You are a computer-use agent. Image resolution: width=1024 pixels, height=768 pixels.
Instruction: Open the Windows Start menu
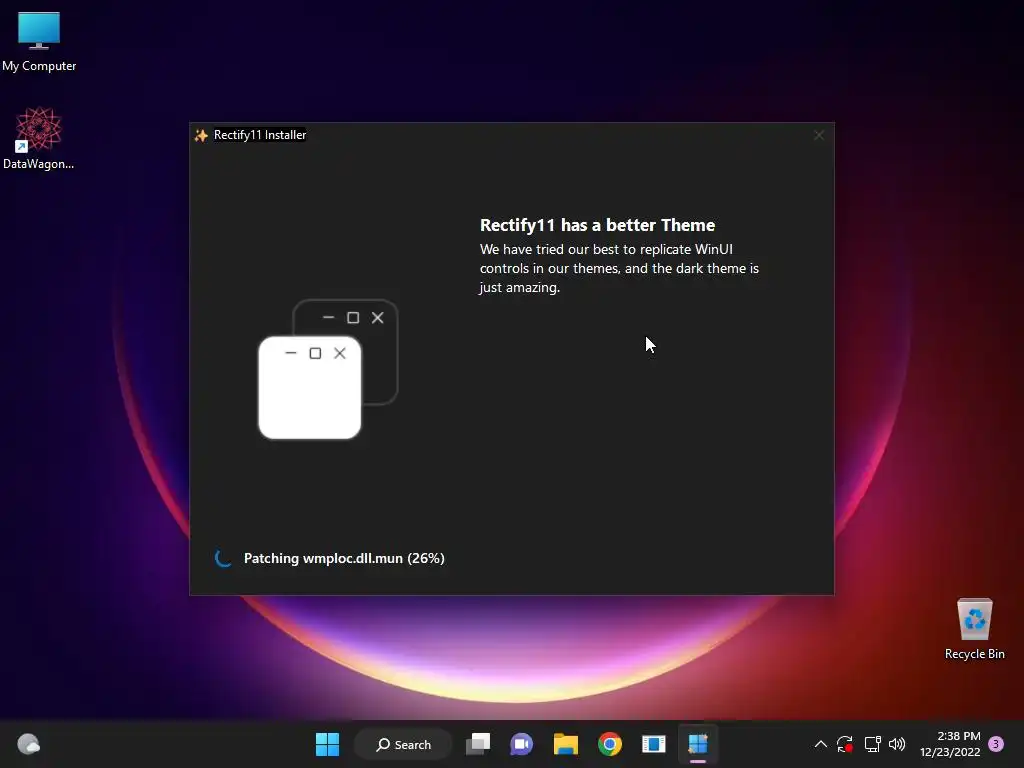[x=327, y=744]
